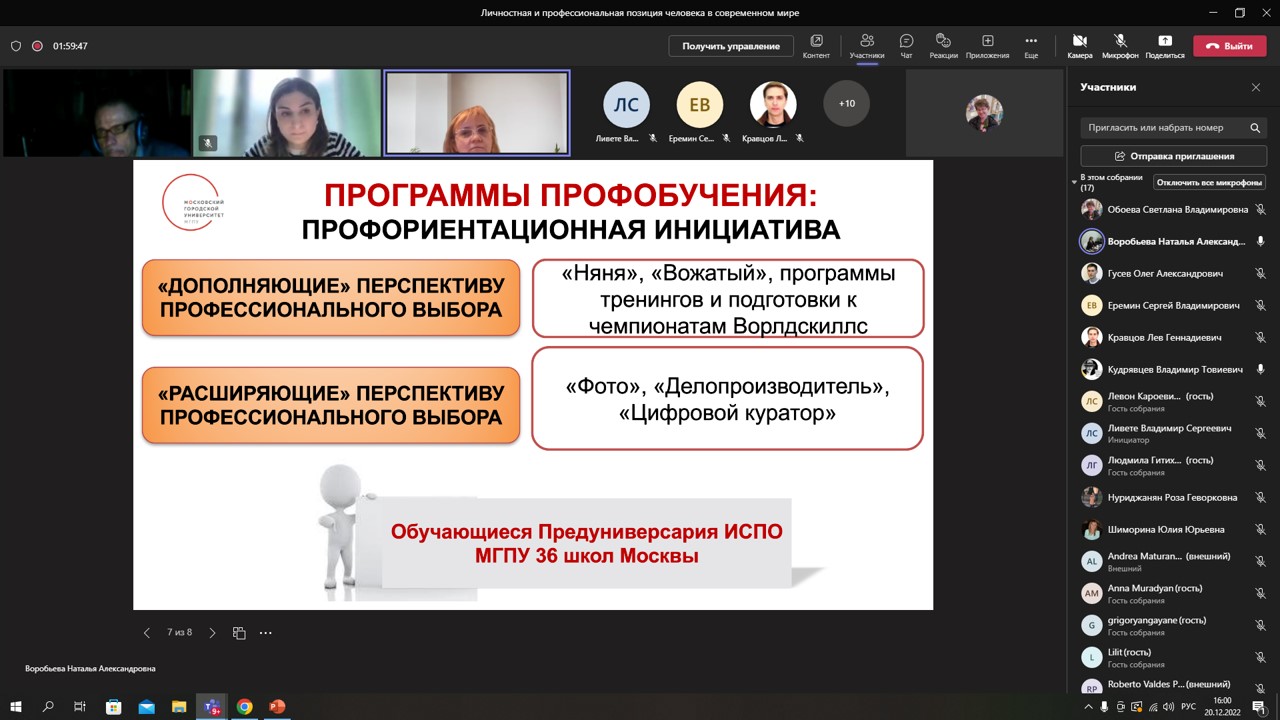Screen dimensions: 1280x720
Task: Go back using the previous slide arrow
Action: click(147, 632)
